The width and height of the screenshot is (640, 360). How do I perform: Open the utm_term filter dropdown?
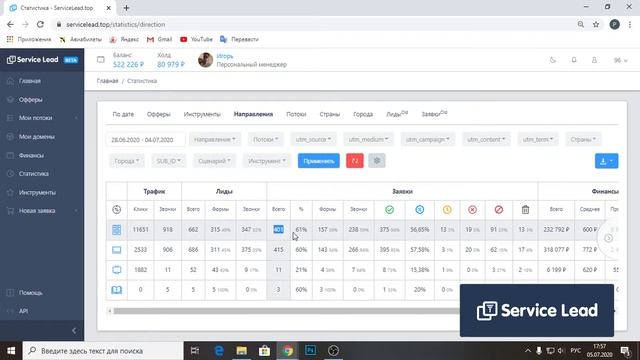pyautogui.click(x=538, y=140)
